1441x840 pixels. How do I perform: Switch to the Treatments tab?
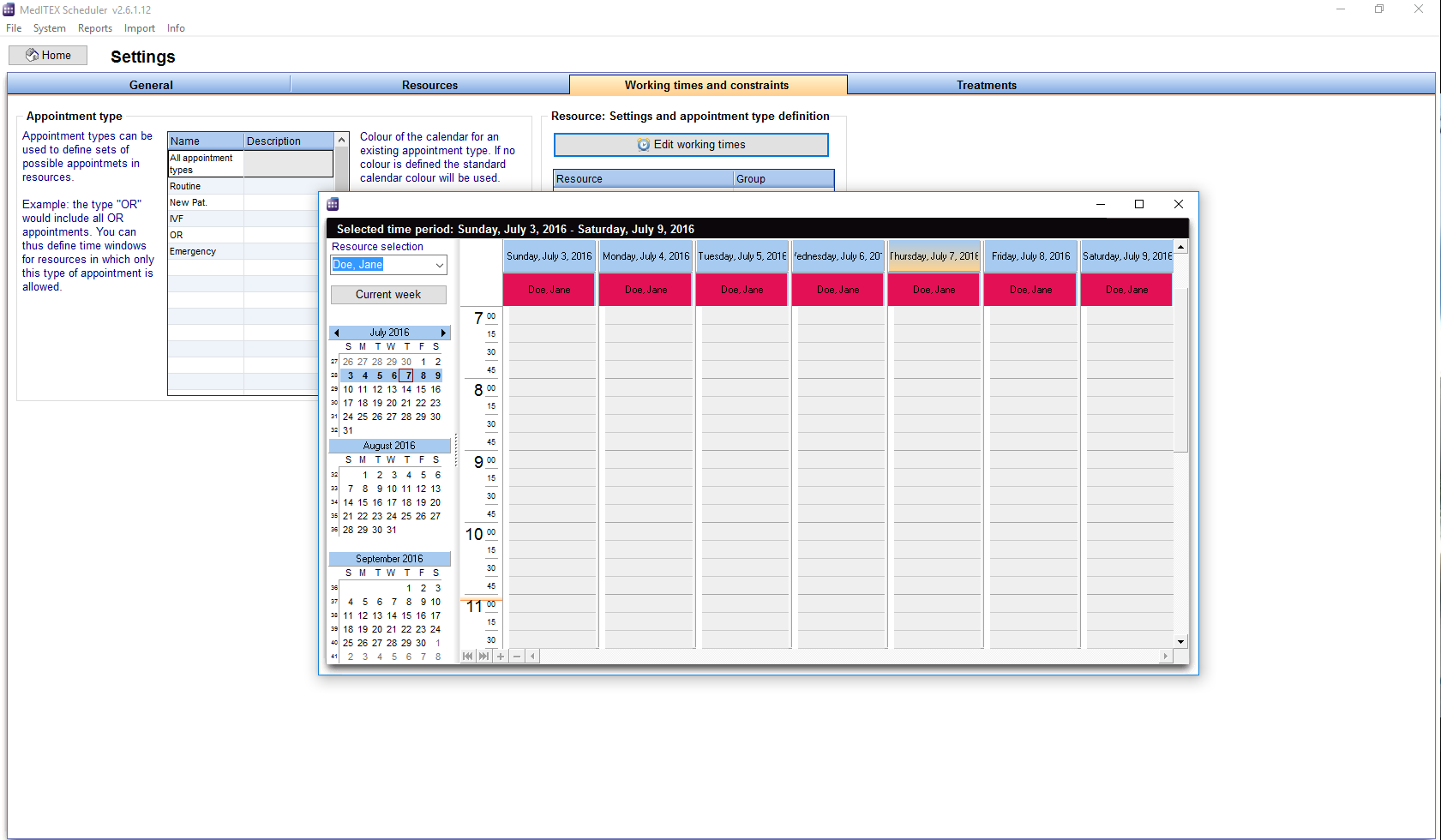(x=987, y=85)
